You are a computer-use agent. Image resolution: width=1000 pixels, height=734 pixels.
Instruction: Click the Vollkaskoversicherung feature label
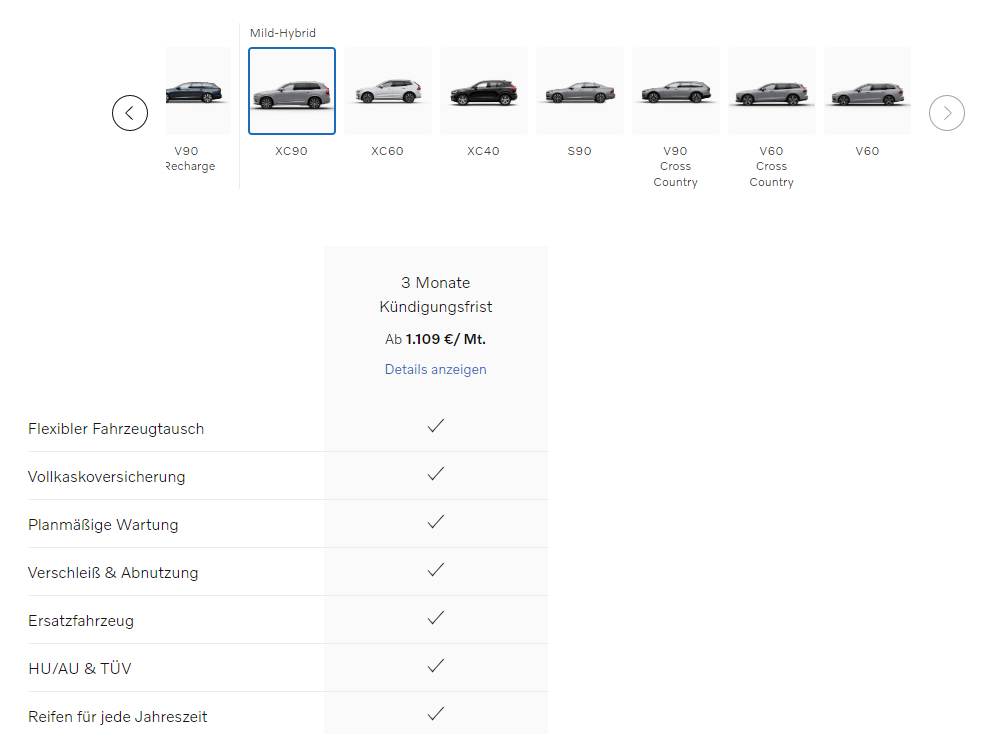point(107,477)
